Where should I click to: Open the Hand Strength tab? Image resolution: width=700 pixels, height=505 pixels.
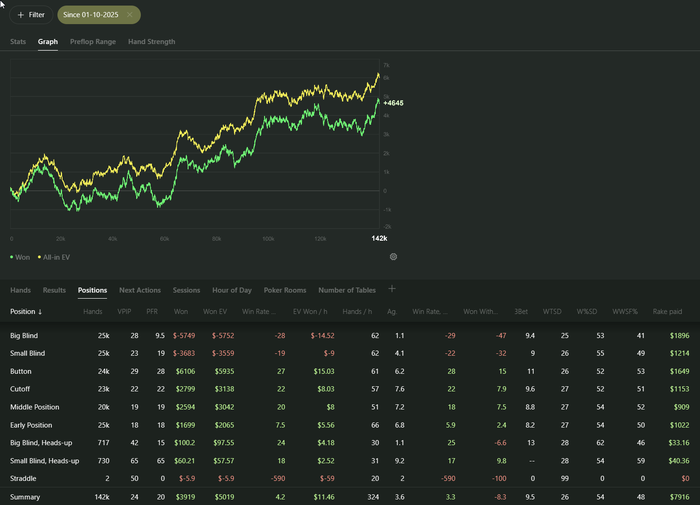[151, 42]
